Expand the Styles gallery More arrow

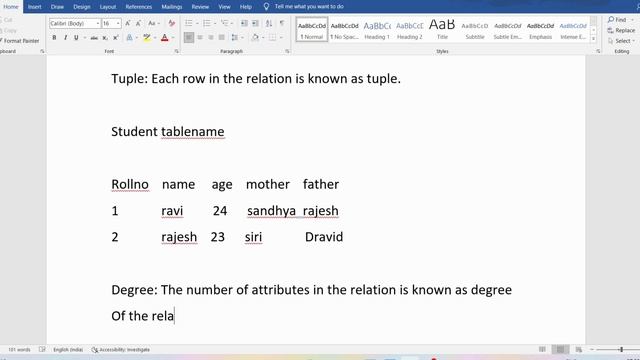(593, 39)
